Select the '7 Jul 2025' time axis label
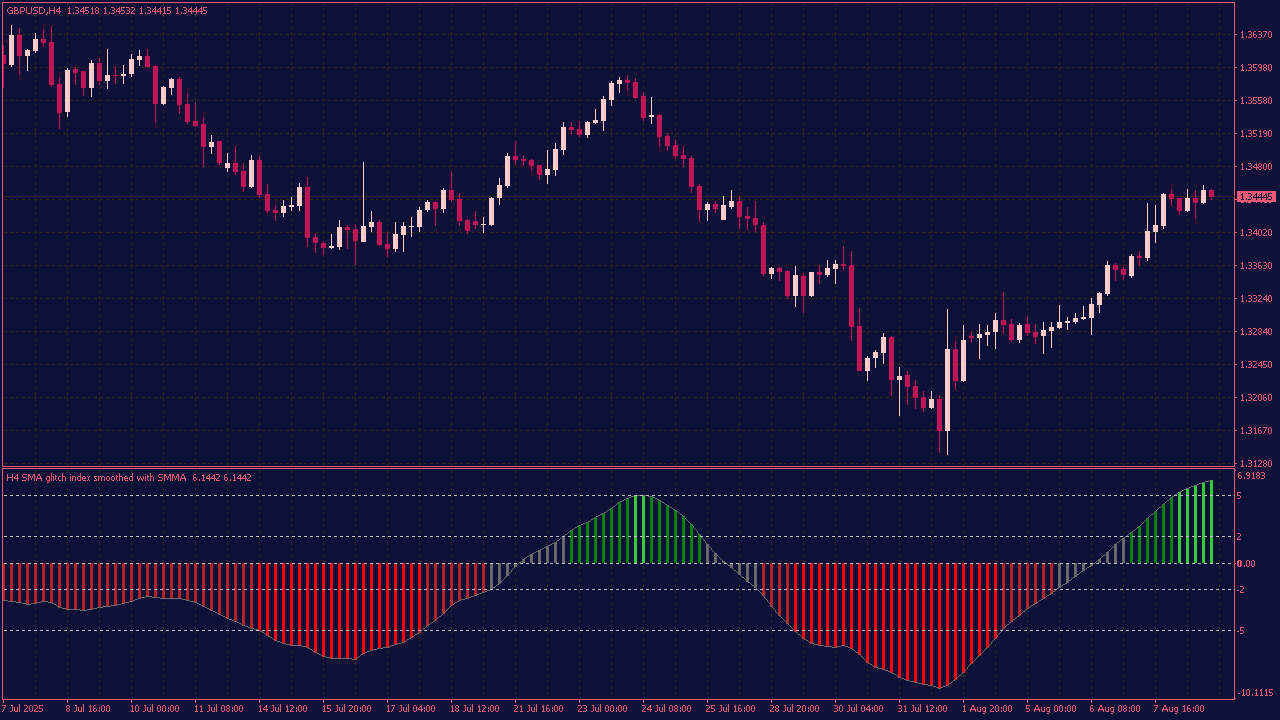 pyautogui.click(x=24, y=709)
